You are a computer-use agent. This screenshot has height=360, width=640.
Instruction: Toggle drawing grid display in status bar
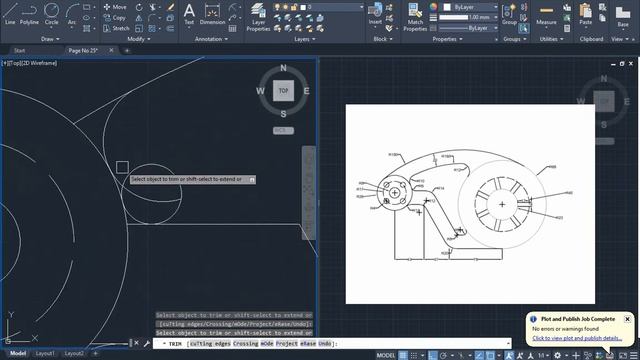click(403, 356)
